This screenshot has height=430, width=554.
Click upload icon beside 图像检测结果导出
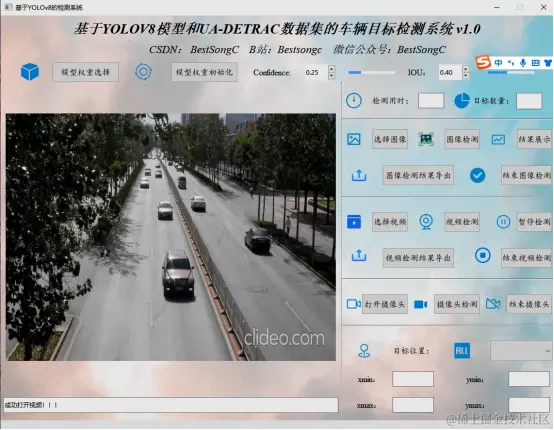(359, 175)
